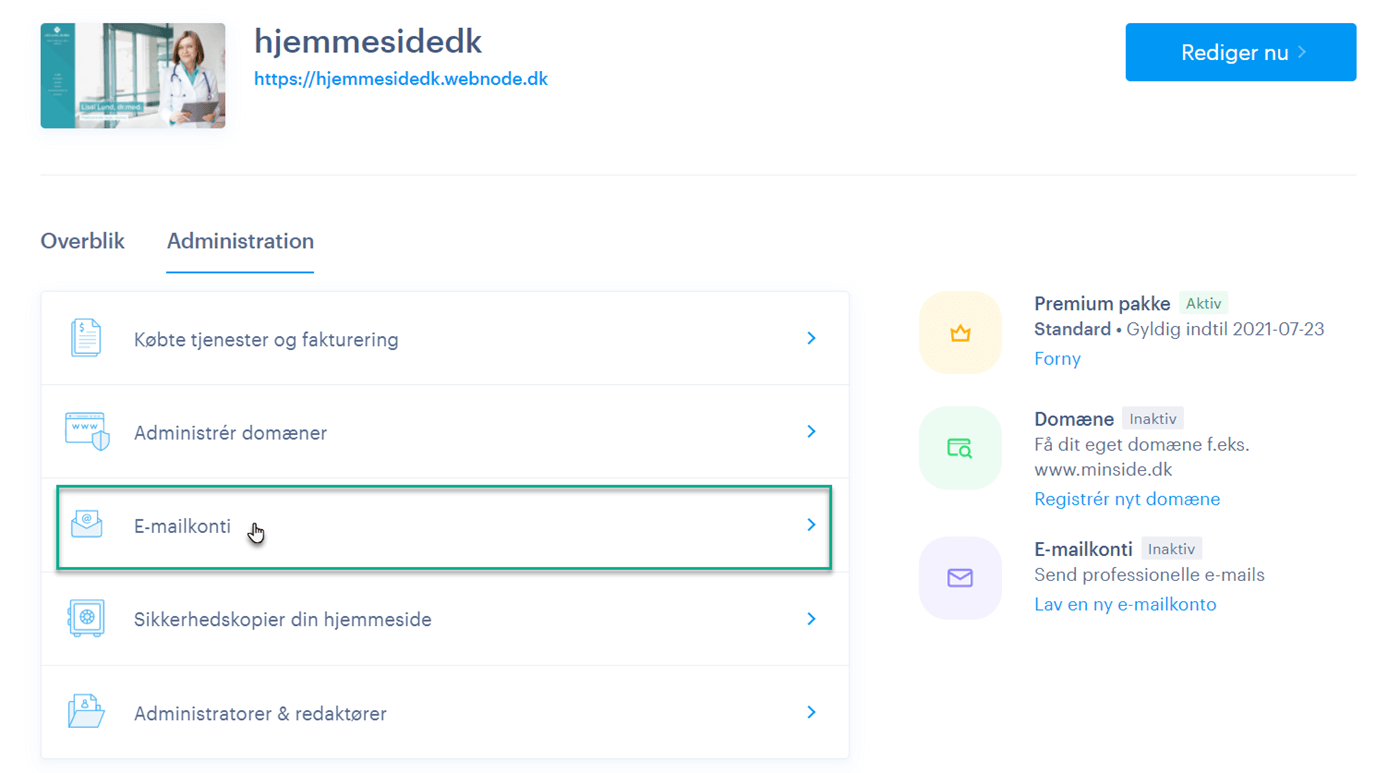
Task: Click the Forny renewal link
Action: [1057, 359]
